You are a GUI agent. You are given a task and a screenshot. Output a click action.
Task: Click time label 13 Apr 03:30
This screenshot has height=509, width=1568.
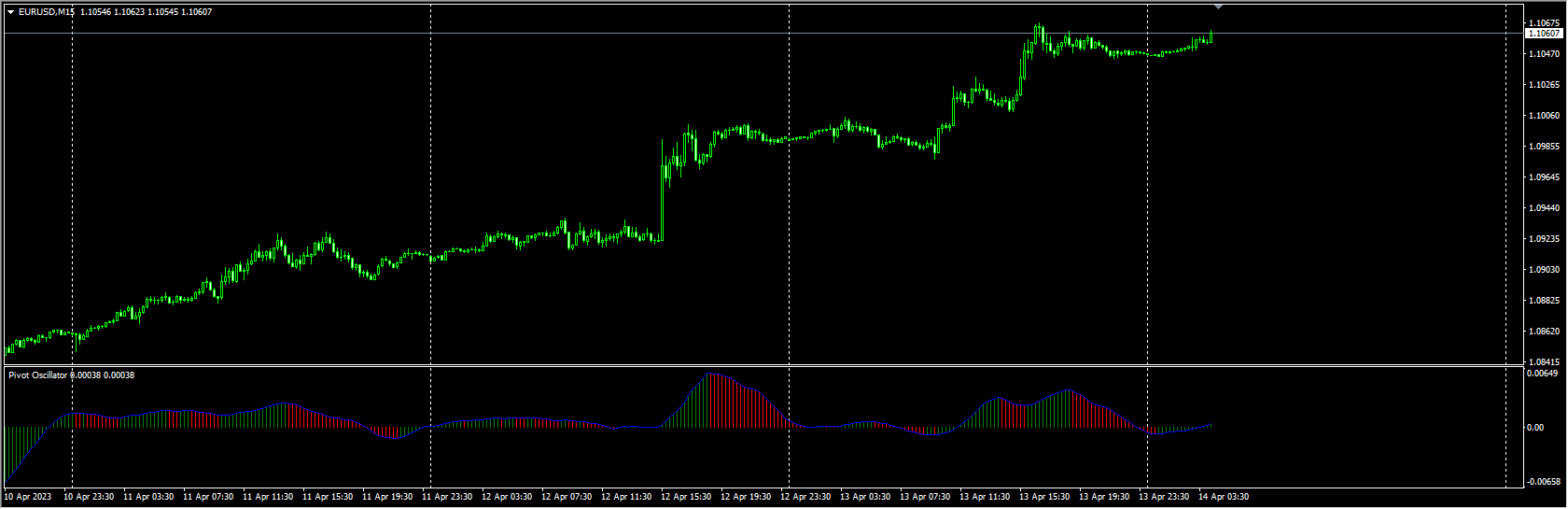click(865, 497)
